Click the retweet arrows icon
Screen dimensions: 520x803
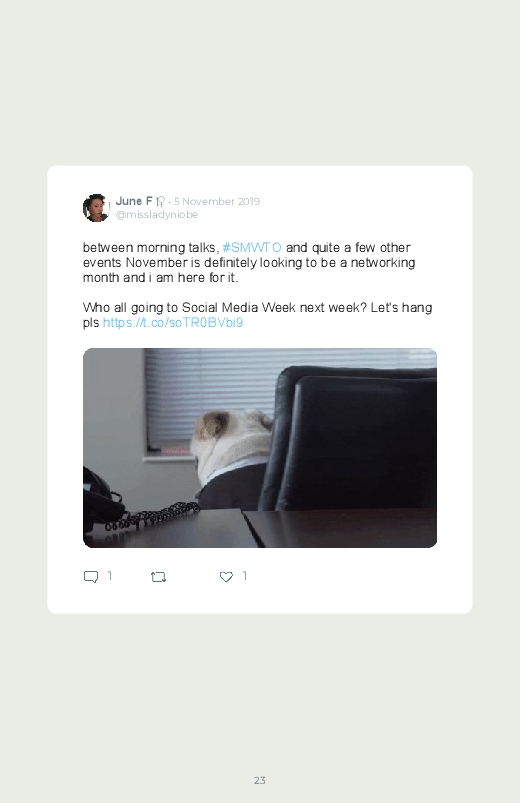point(158,577)
